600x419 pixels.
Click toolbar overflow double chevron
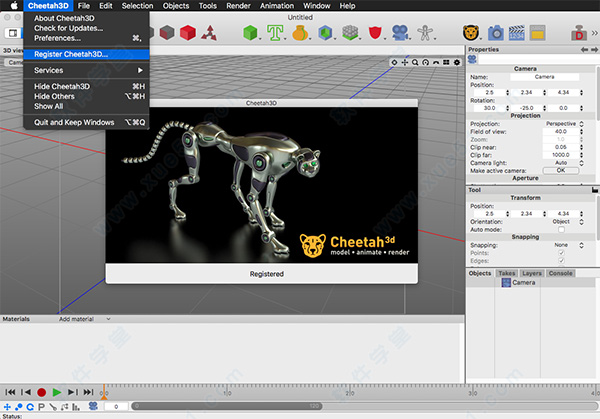[x=595, y=33]
